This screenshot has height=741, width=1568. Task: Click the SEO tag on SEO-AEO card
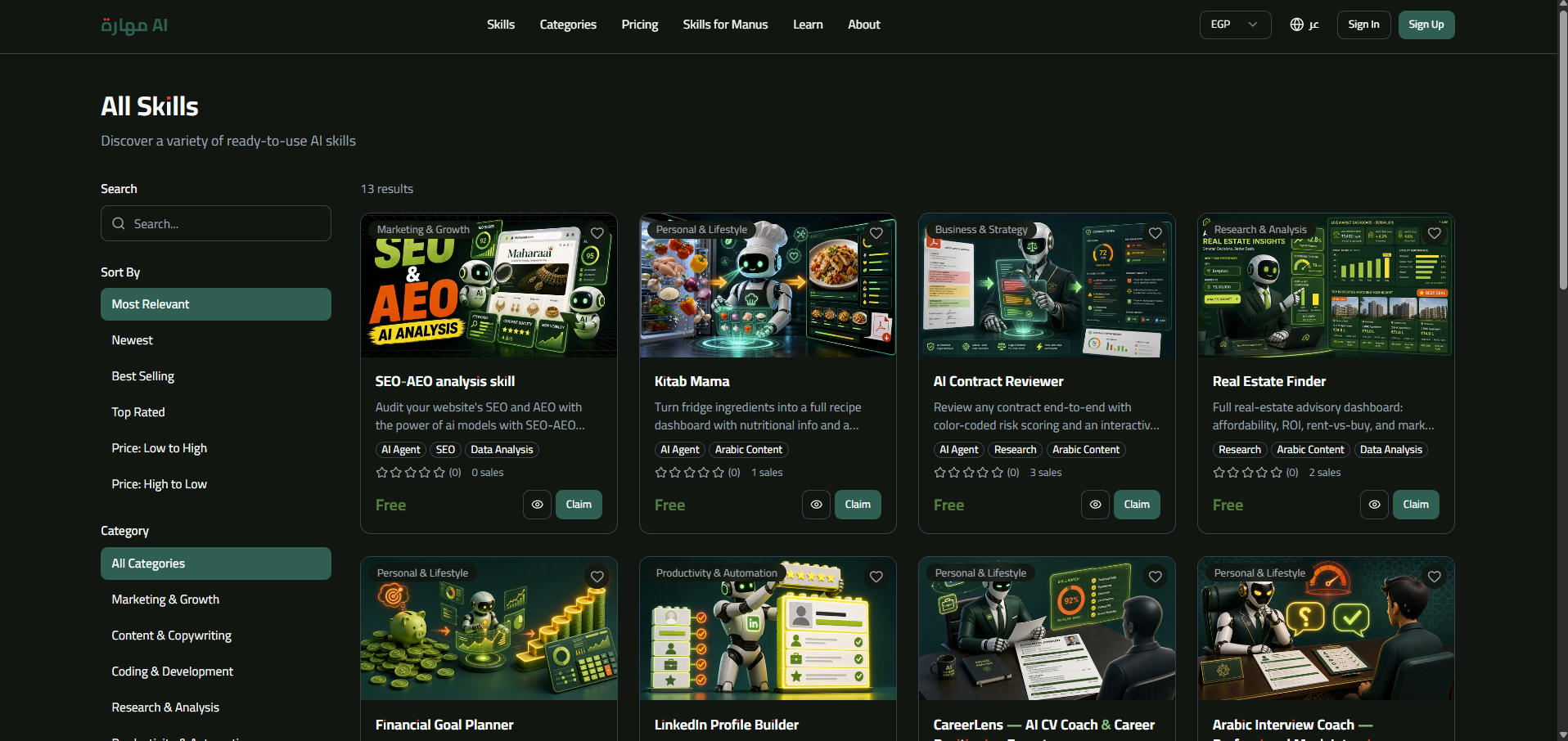pyautogui.click(x=445, y=450)
